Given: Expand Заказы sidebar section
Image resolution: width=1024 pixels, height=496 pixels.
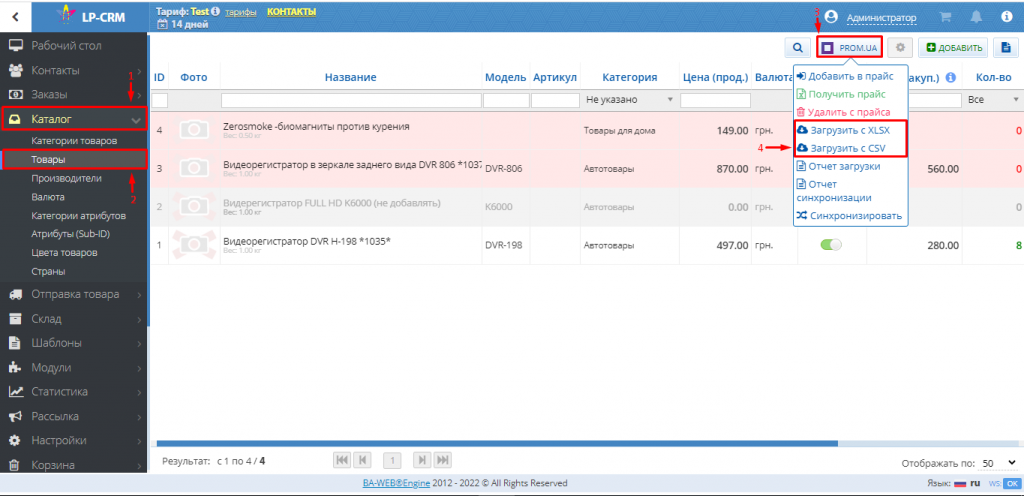Looking at the screenshot, I should pos(74,94).
